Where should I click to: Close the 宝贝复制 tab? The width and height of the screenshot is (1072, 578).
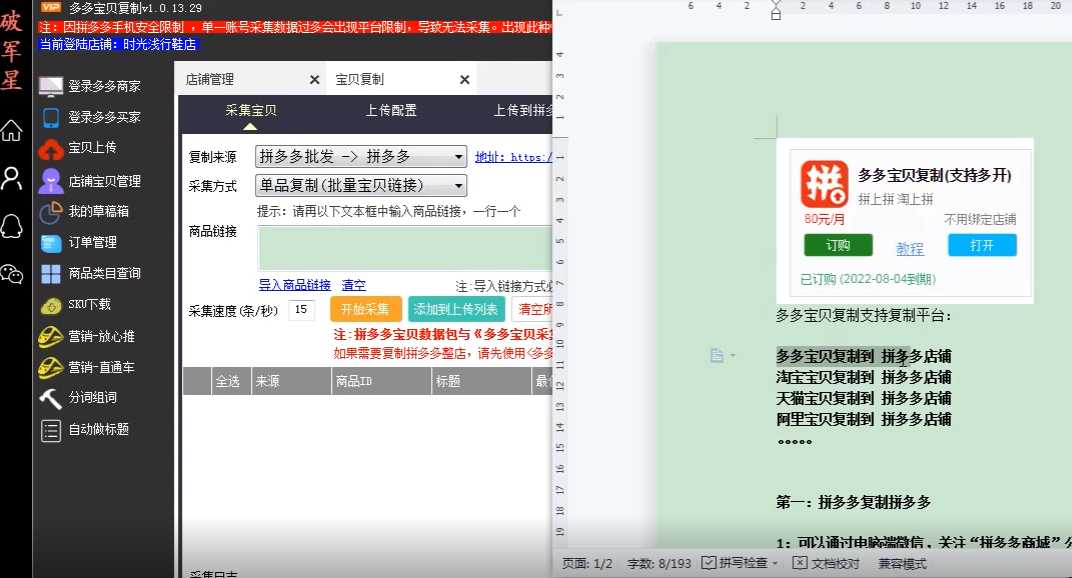pyautogui.click(x=465, y=80)
